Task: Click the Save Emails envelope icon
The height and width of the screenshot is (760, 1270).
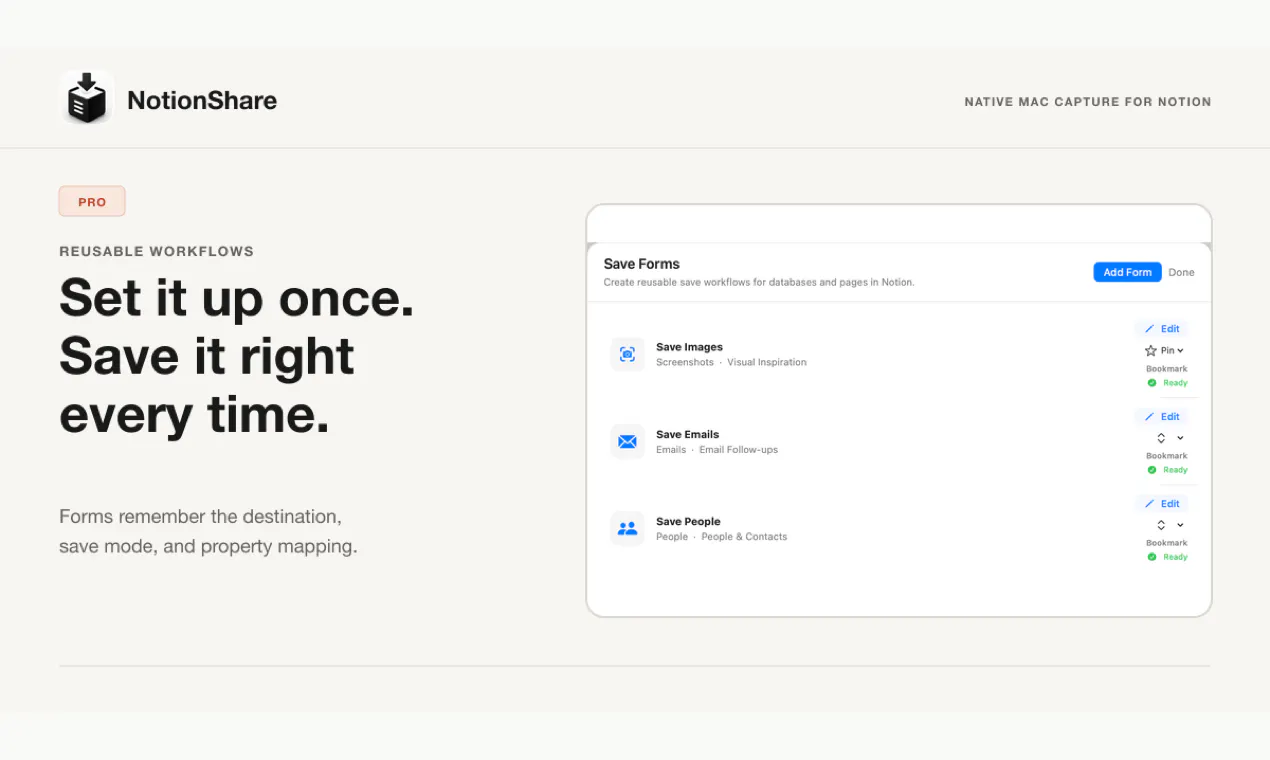Action: tap(627, 441)
